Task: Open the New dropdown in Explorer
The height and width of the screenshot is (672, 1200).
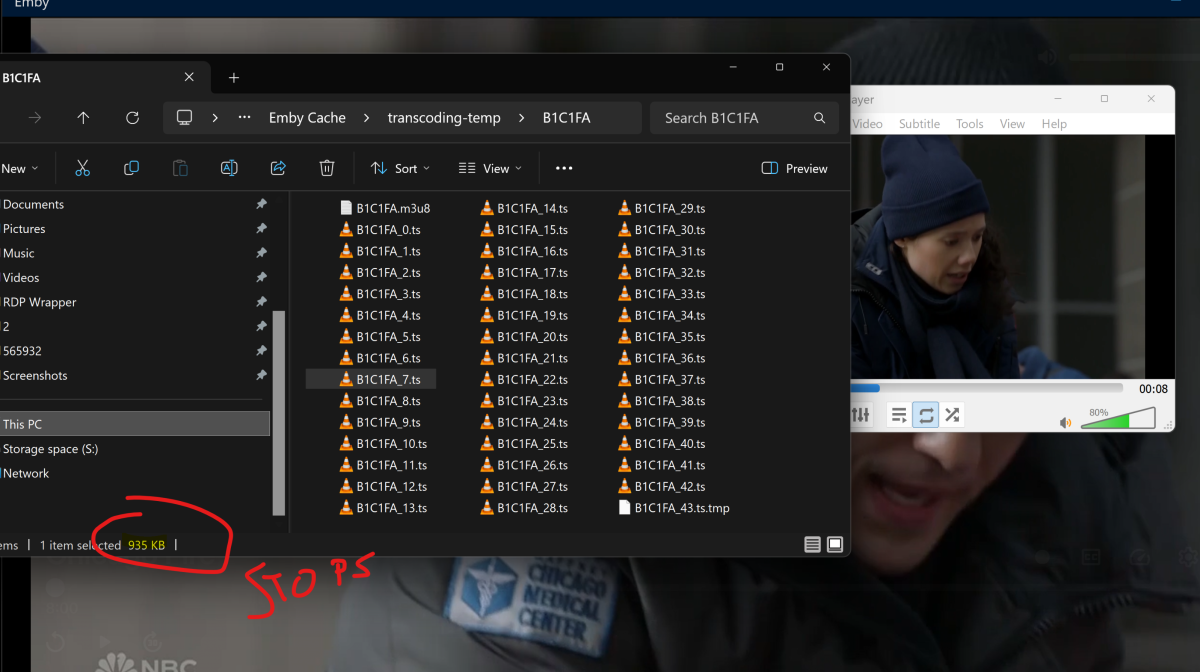Action: (19, 168)
